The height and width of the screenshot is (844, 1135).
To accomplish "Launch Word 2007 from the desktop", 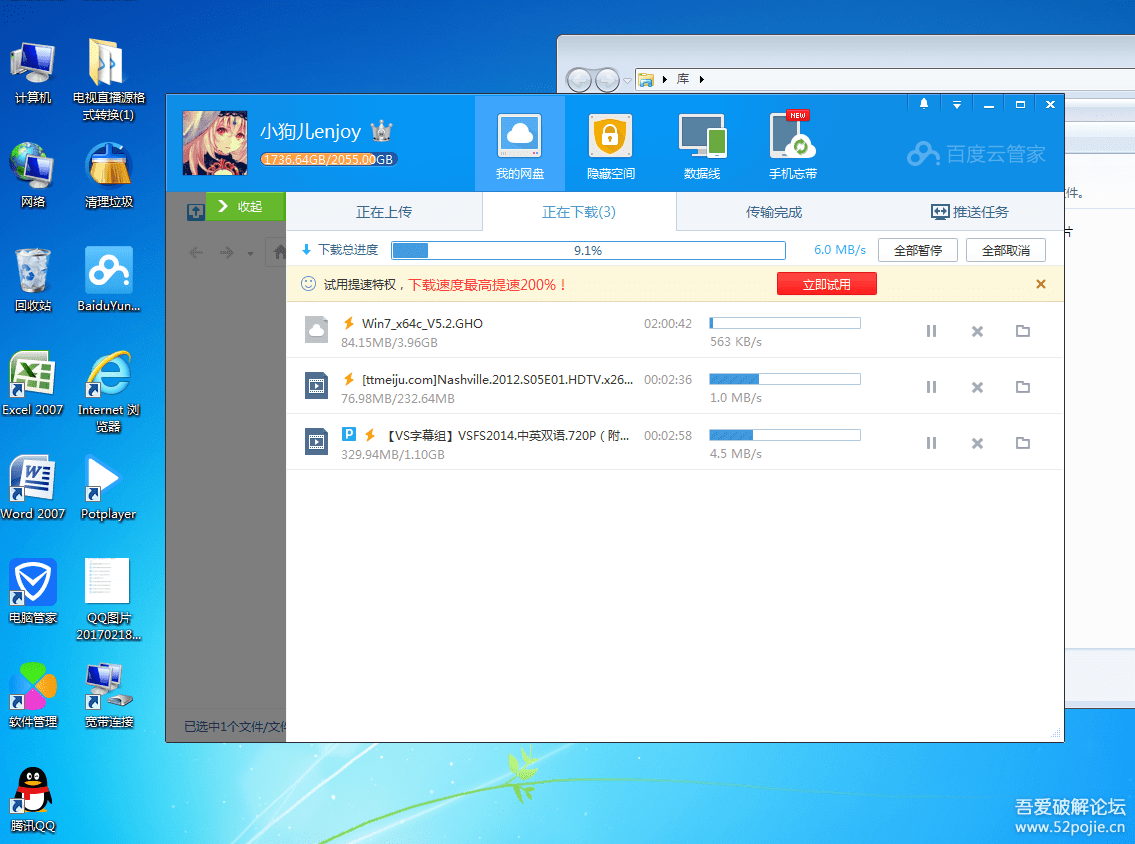I will pyautogui.click(x=33, y=488).
